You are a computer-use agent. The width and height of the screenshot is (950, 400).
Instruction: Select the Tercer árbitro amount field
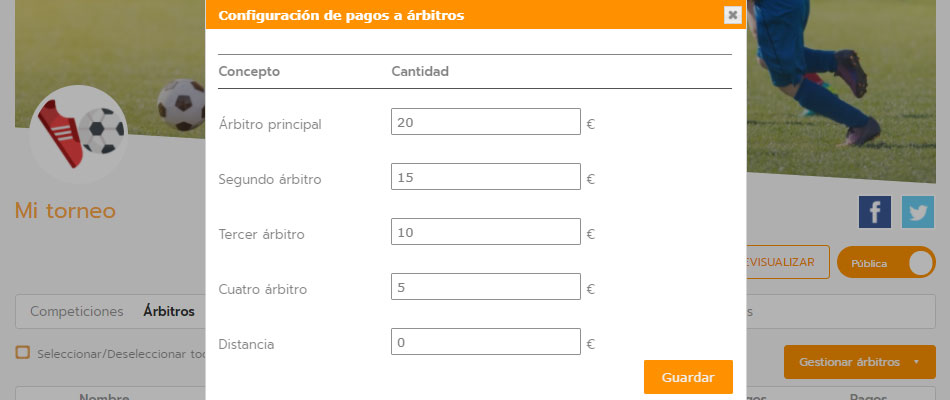[x=486, y=232]
